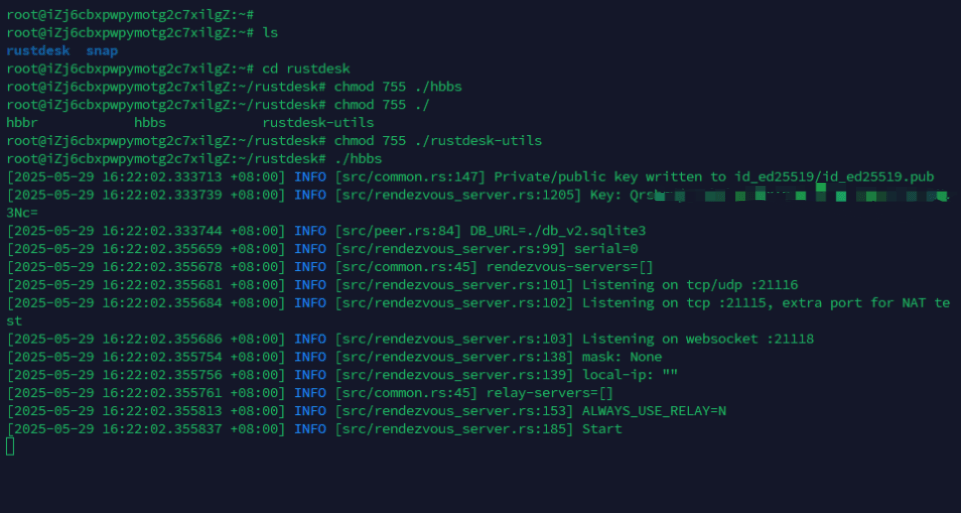The width and height of the screenshot is (961, 513).
Task: Click the ALWAYS_USE_RELAY=N text
Action: click(x=654, y=411)
